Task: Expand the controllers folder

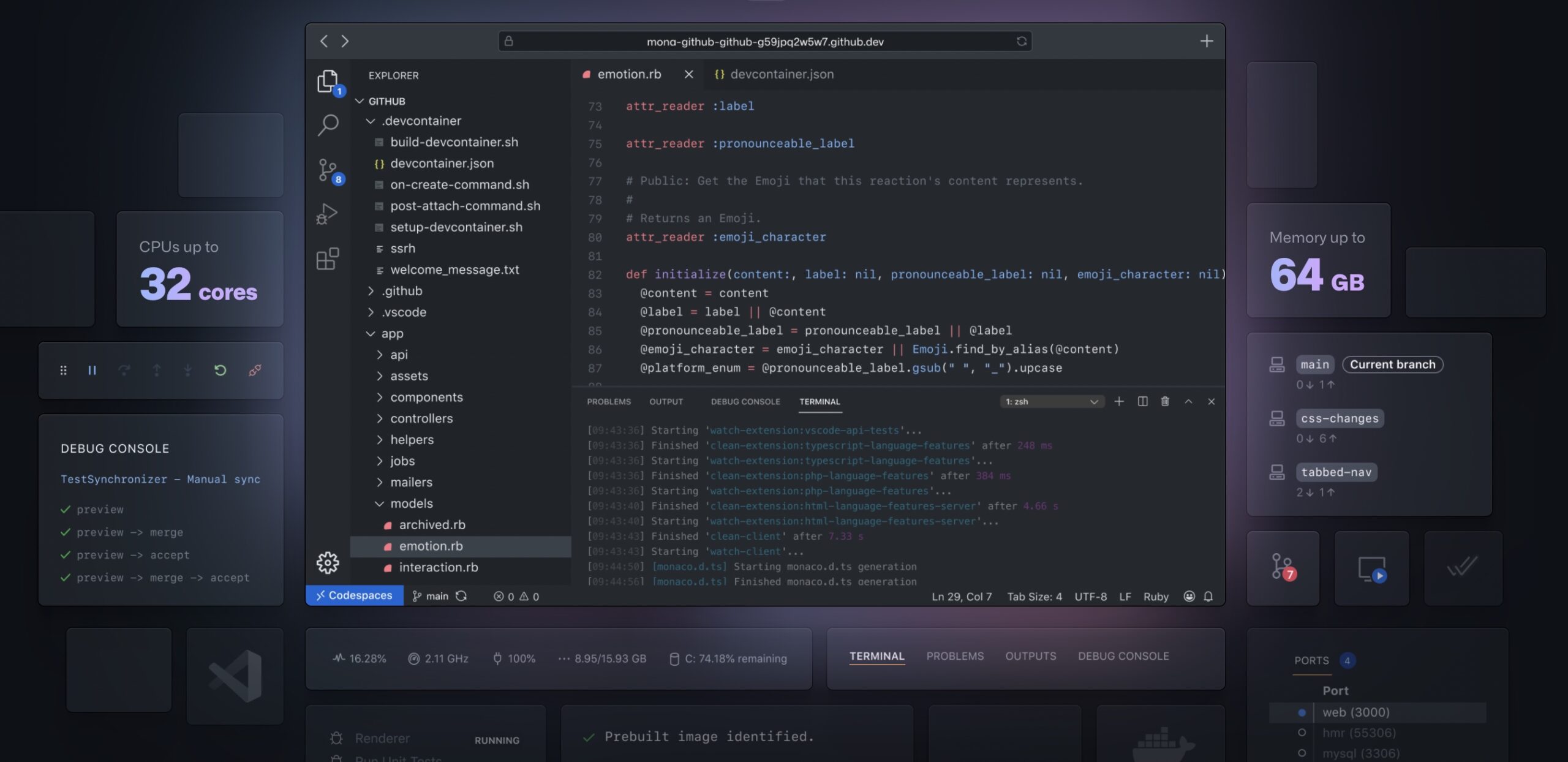Action: [421, 418]
